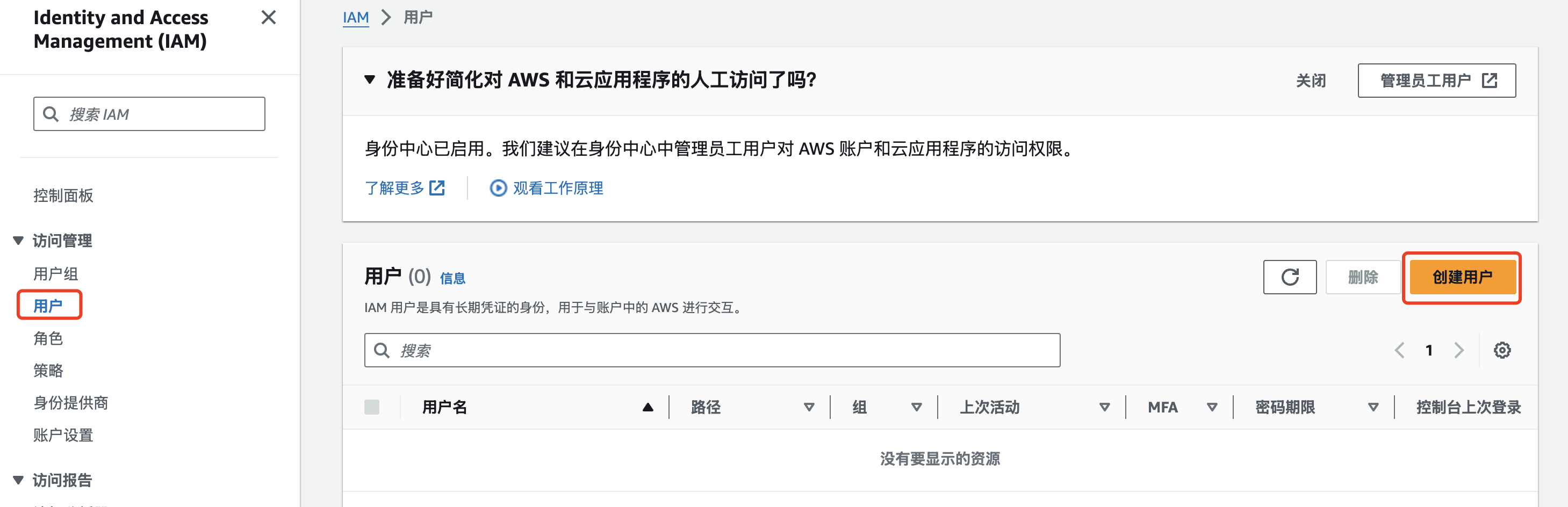
Task: Open 角色 in the sidebar
Action: pos(48,338)
